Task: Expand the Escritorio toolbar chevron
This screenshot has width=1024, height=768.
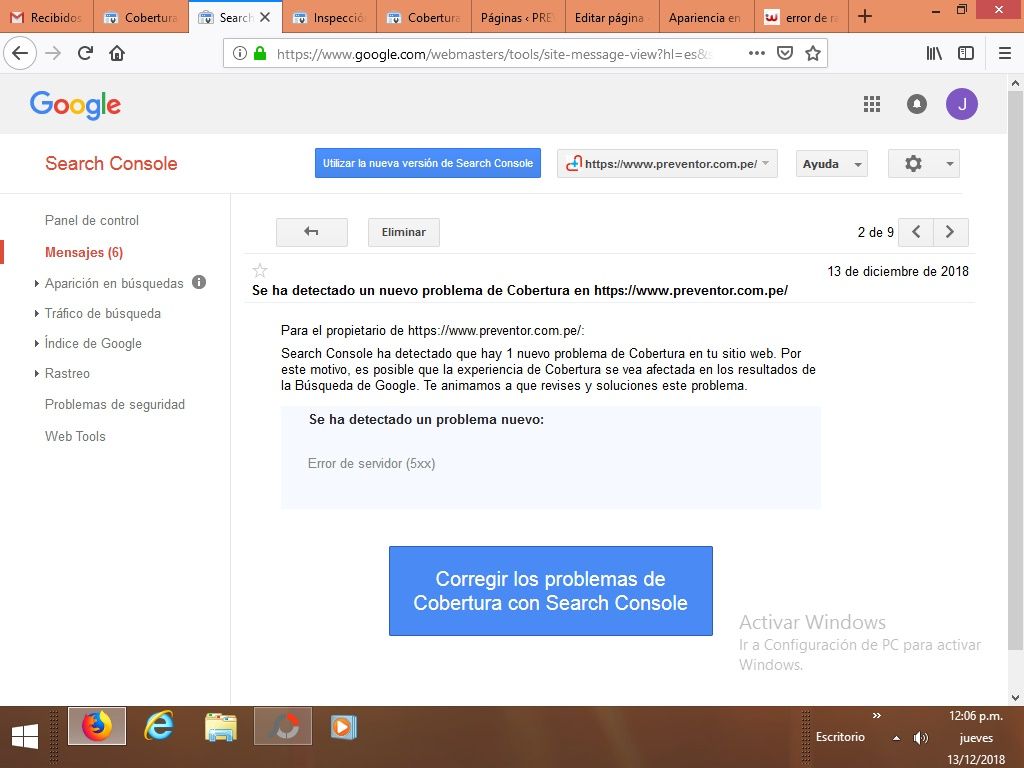Action: point(877,716)
